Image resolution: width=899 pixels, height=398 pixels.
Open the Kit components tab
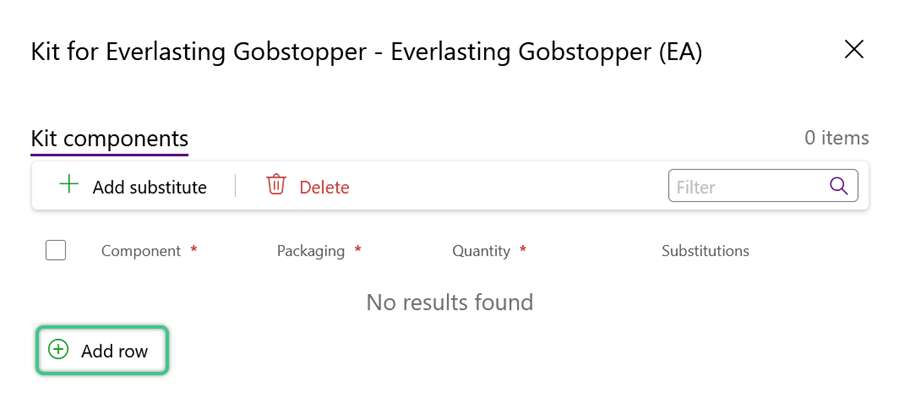click(110, 138)
